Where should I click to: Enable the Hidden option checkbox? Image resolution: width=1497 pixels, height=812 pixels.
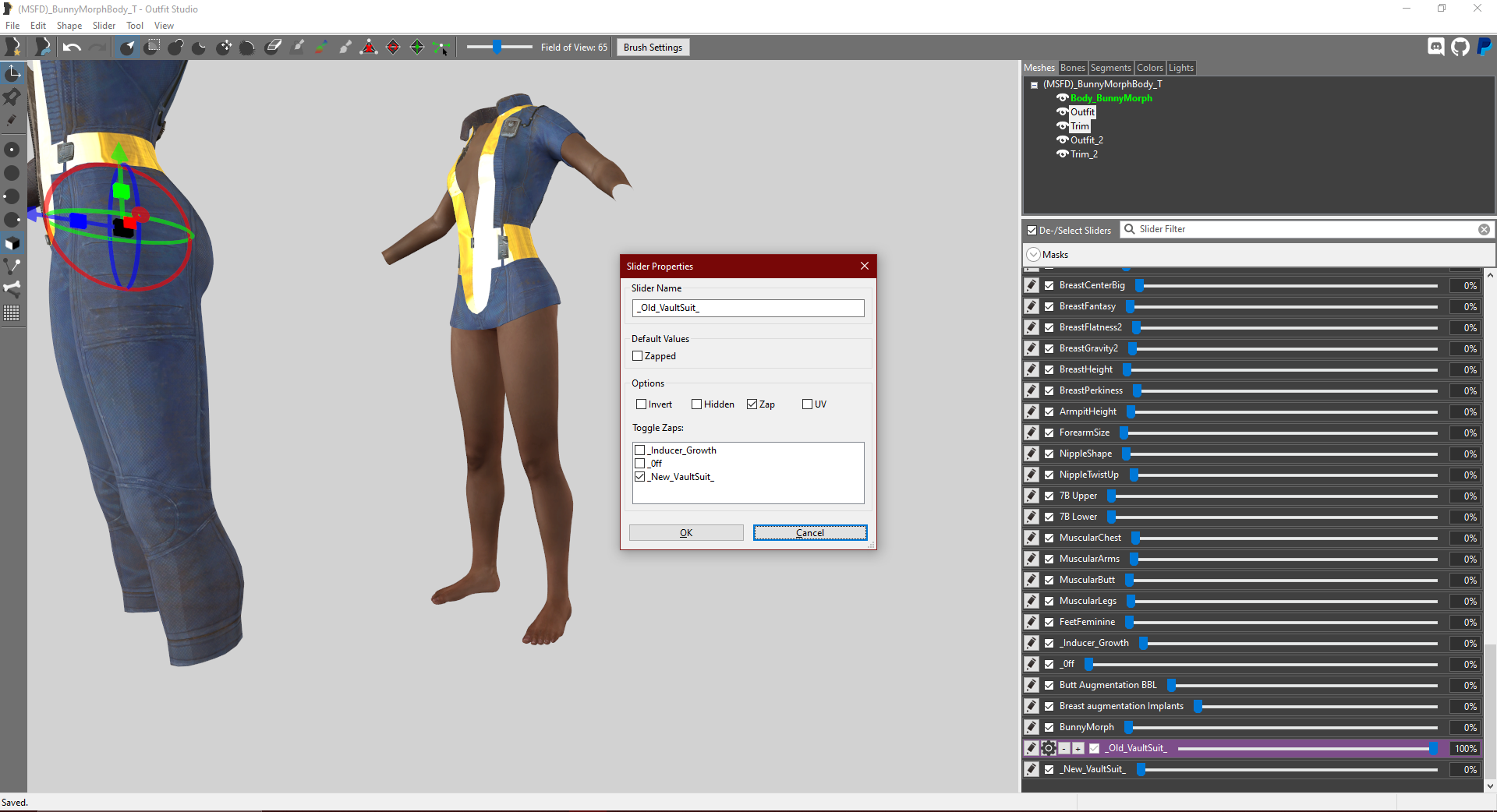pos(697,404)
